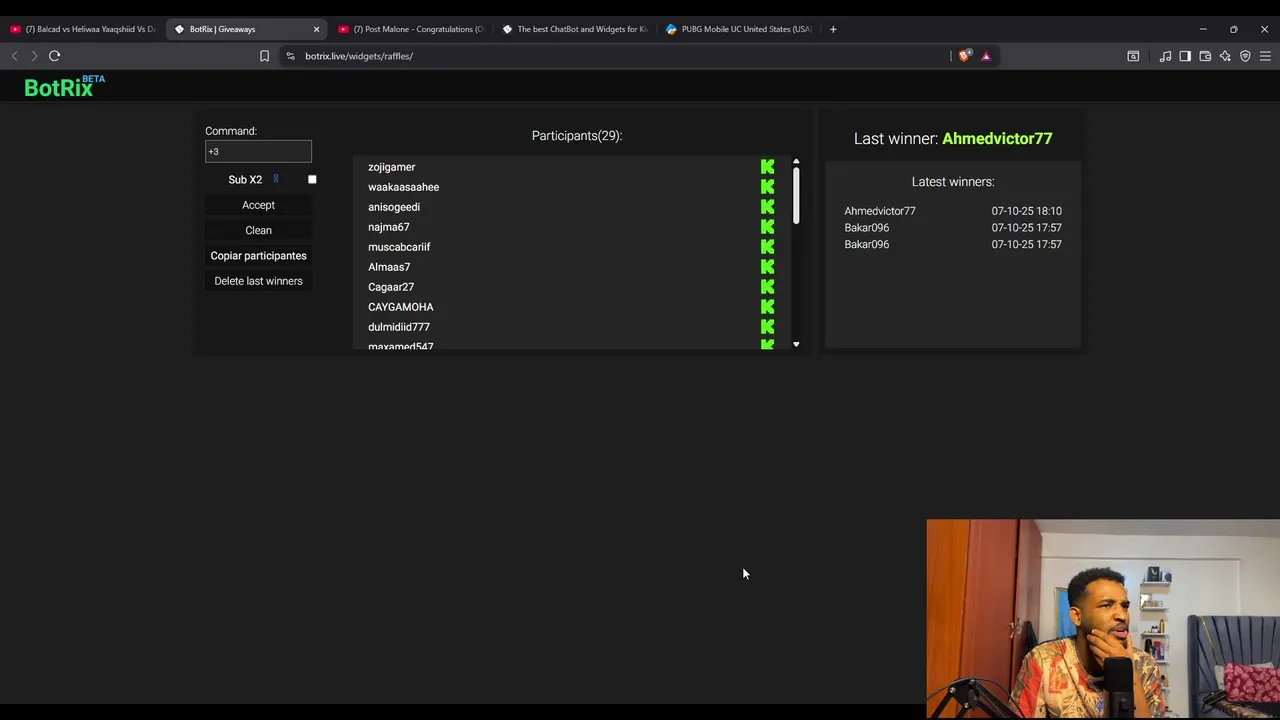
Task: Click the Kick icon beside Cagaar27
Action: (x=767, y=287)
